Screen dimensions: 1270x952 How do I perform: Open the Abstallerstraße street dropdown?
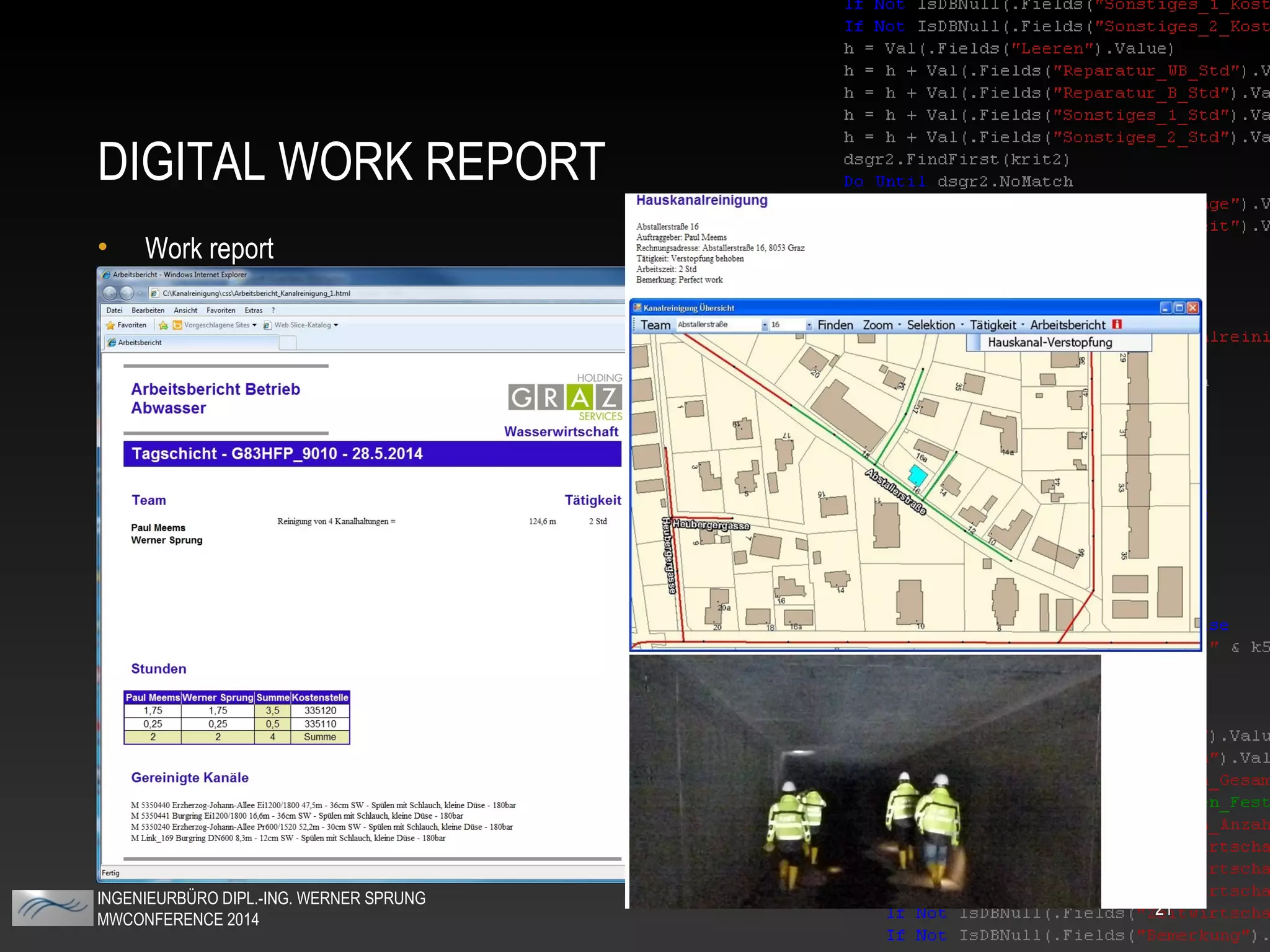[x=765, y=325]
